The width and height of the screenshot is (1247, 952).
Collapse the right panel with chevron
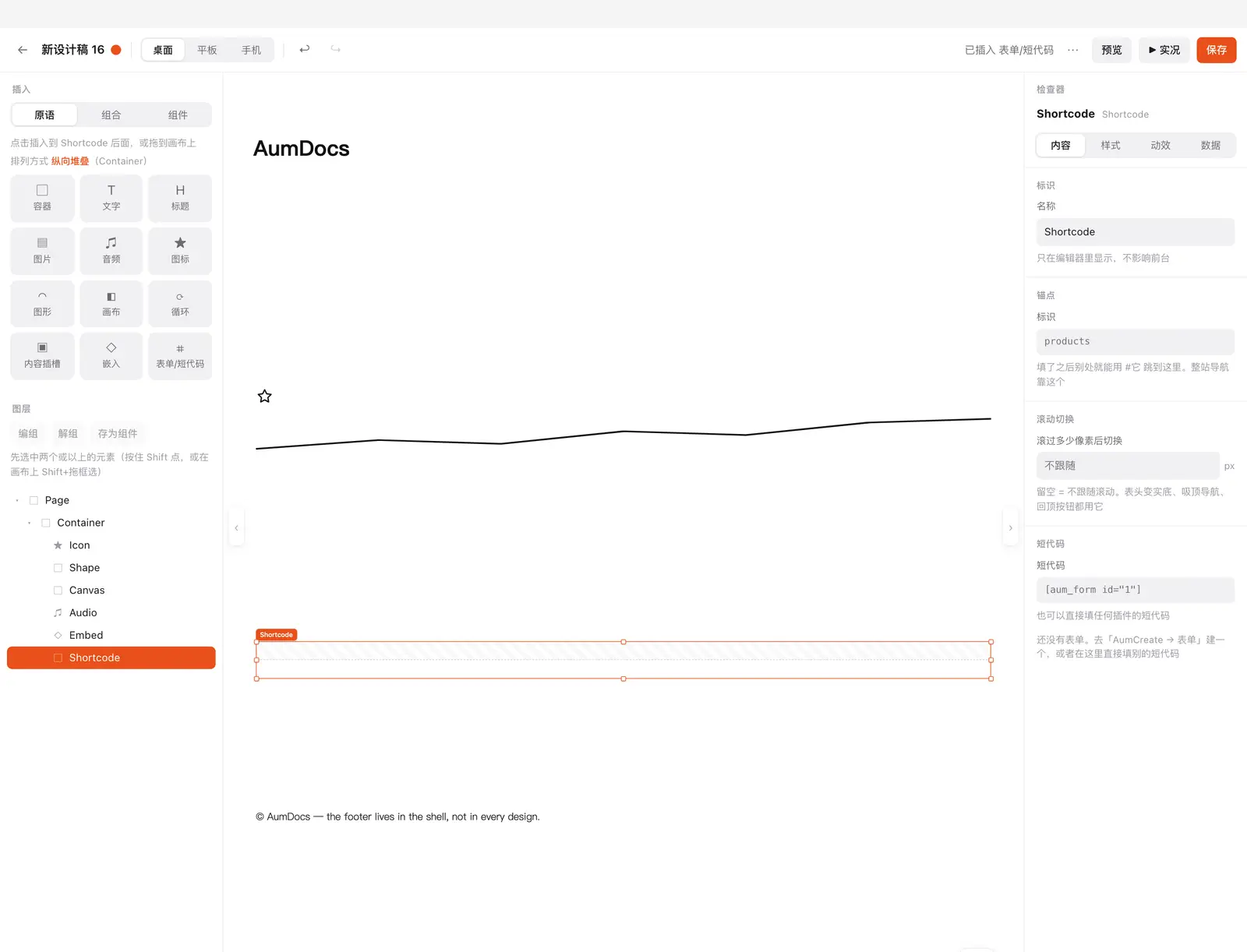tap(1011, 527)
